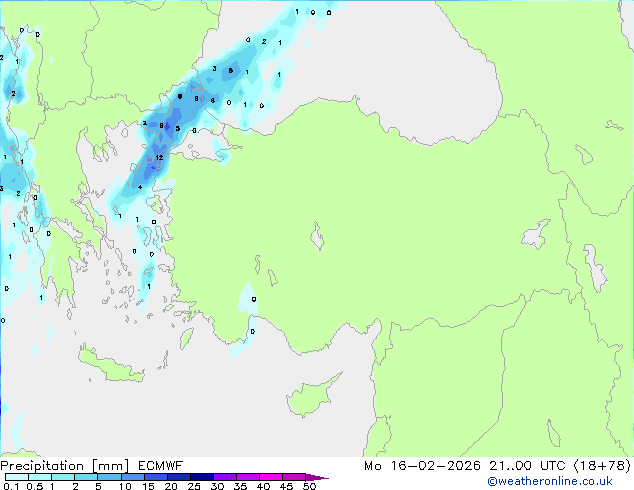Viewport: 634px width, 490px height.
Task: Click legend tick label '20'
Action: (x=171, y=486)
